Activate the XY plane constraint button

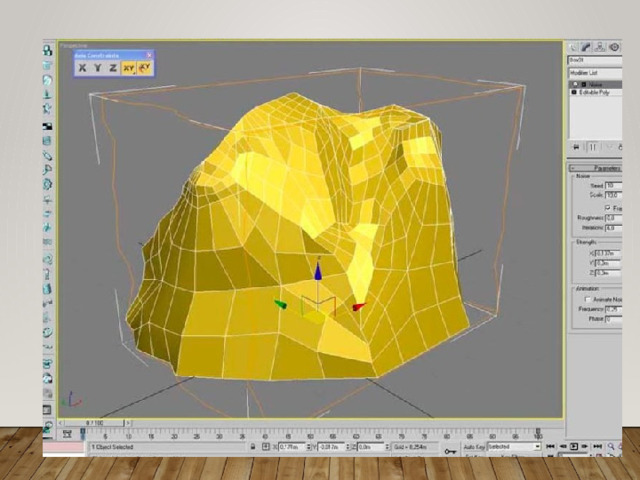pos(129,68)
